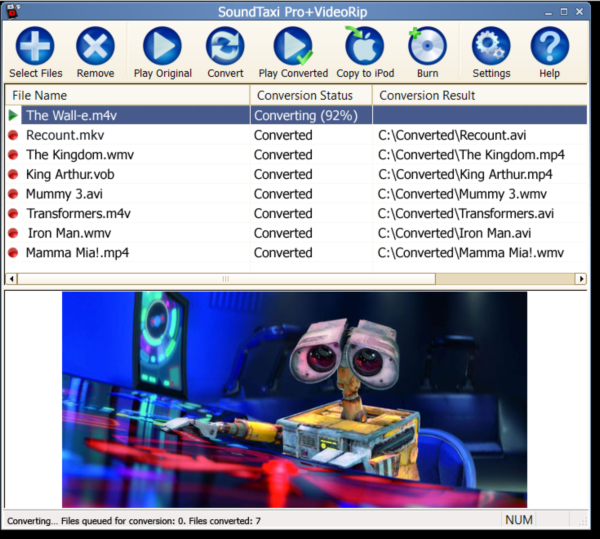Sort by the Conversion Result column header

coord(480,95)
